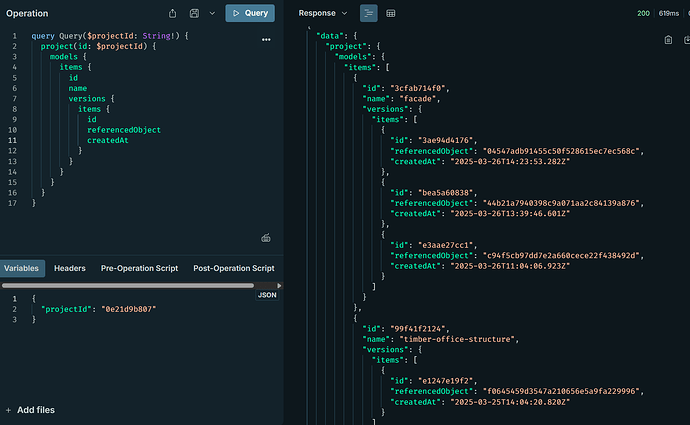Click the name field on line 6
Image resolution: width=690 pixels, height=425 pixels.
coord(77,88)
